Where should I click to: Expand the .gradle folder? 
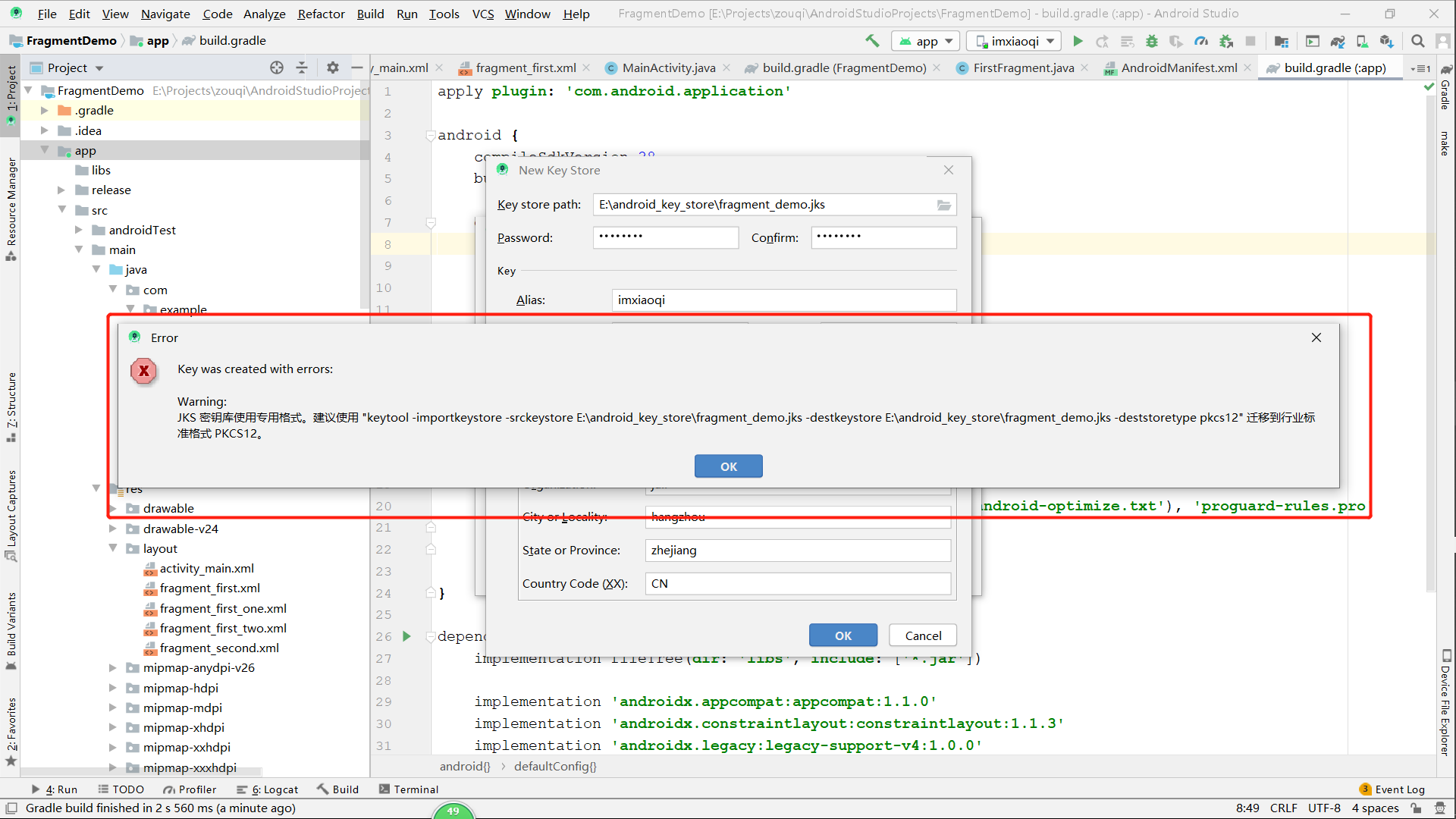point(45,111)
